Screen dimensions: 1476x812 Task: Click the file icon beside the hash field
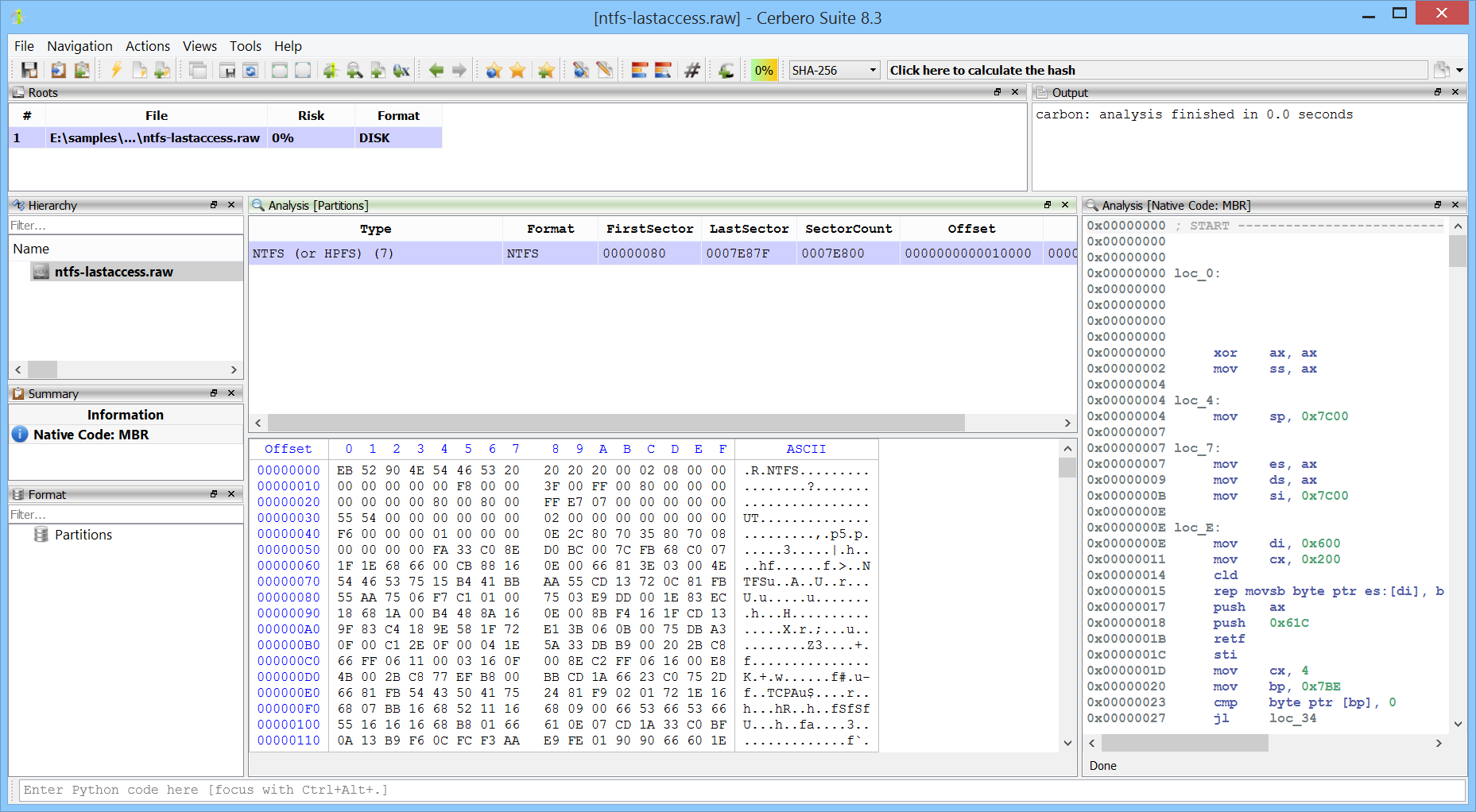[1441, 70]
